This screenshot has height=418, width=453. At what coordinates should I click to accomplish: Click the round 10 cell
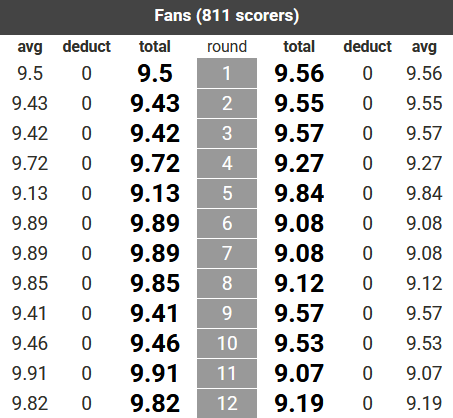click(x=227, y=343)
